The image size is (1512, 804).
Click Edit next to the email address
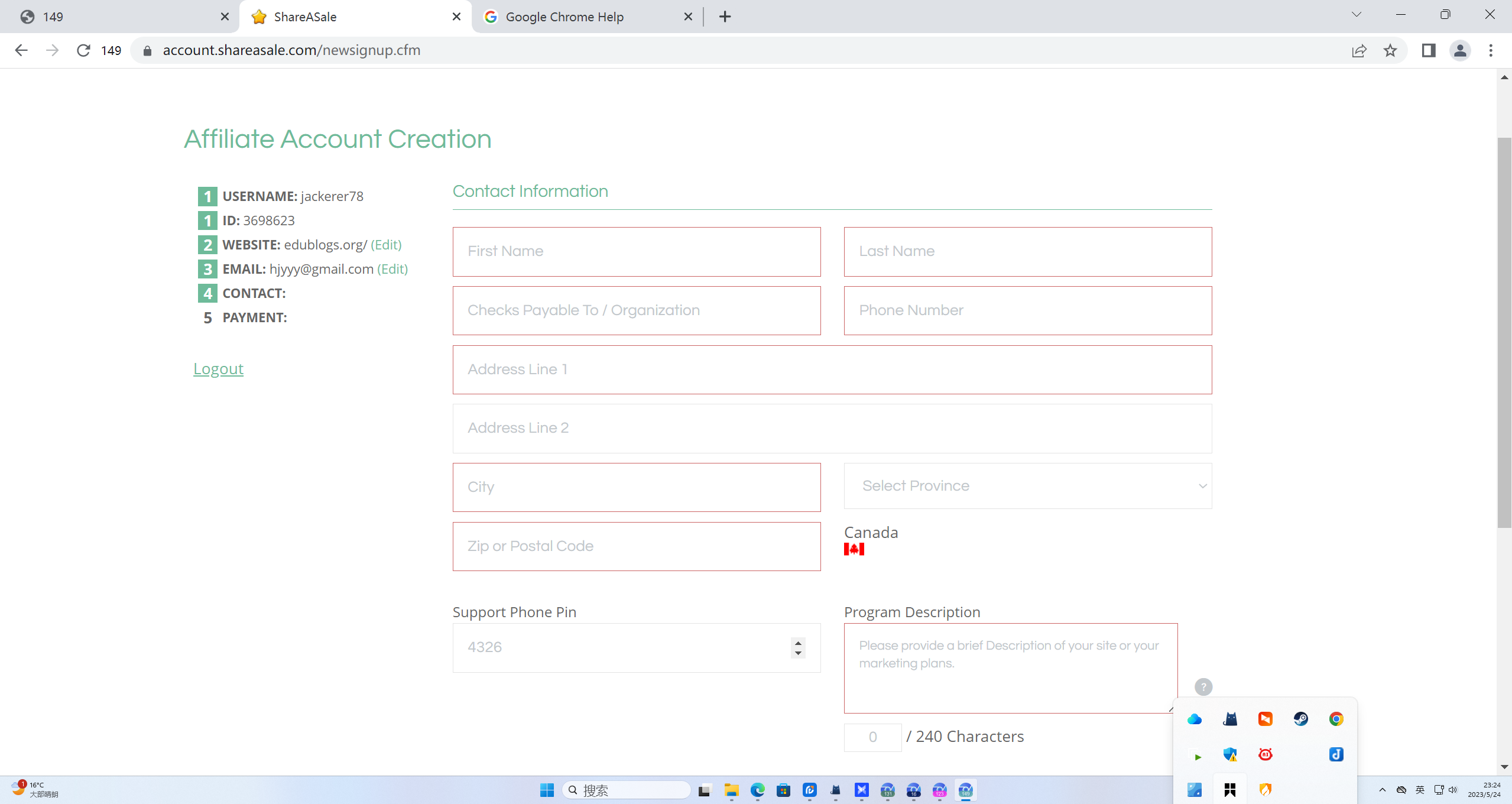pyautogui.click(x=392, y=269)
